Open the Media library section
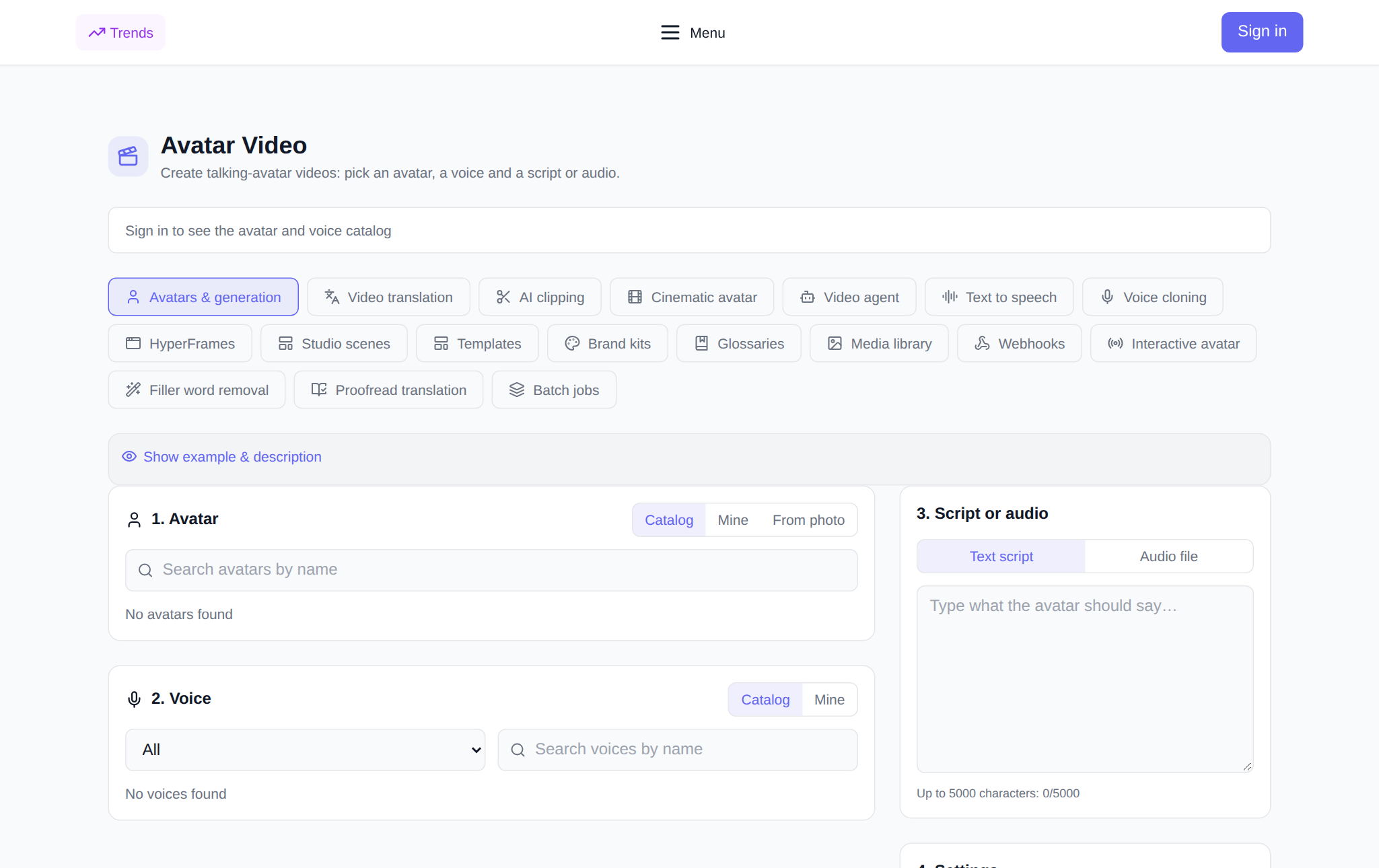 [879, 343]
